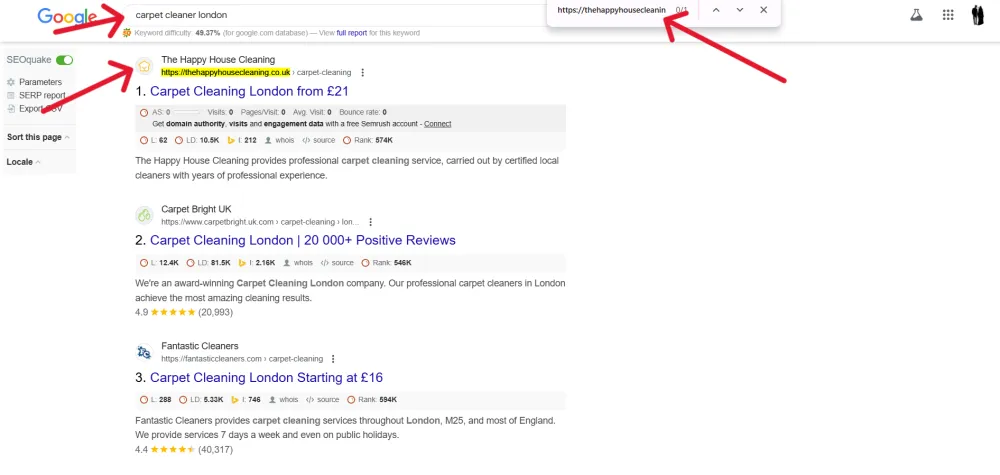1000x475 pixels.
Task: Click L: 62 parameter value
Action: pos(154,140)
